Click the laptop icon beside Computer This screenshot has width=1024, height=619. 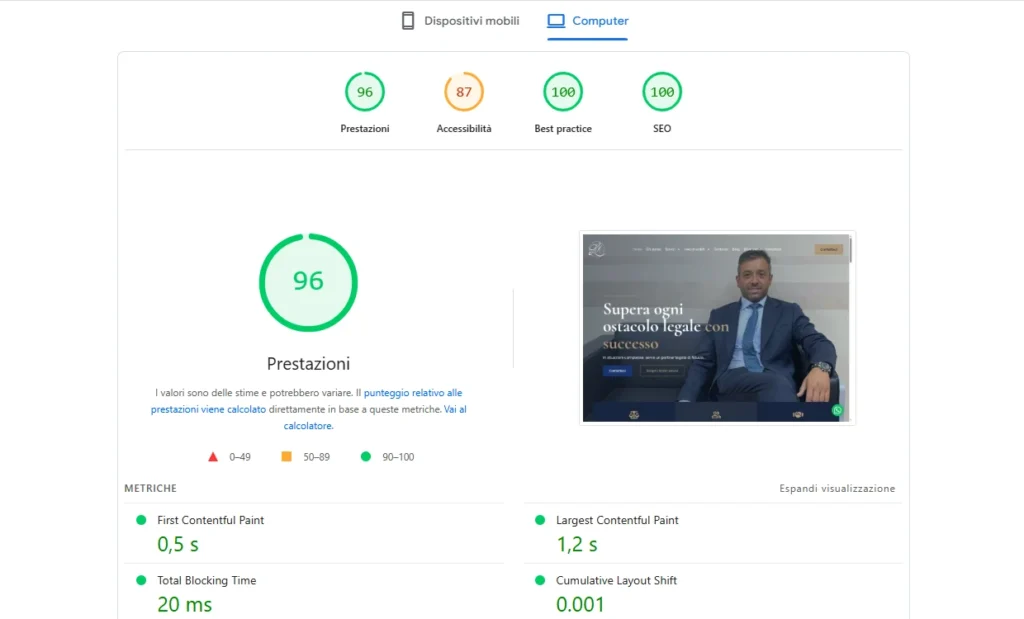(556, 21)
